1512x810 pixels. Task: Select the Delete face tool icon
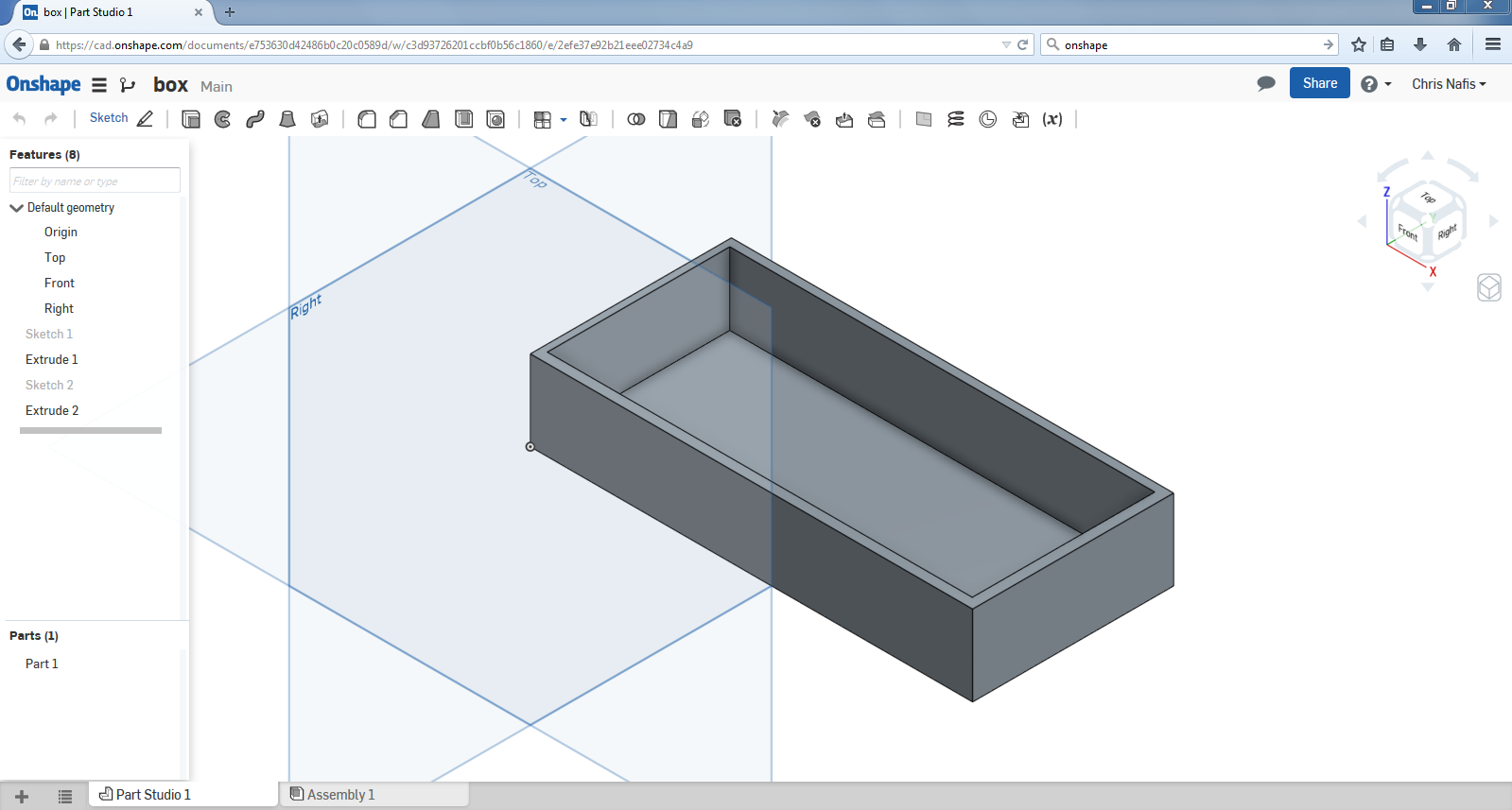coord(812,119)
